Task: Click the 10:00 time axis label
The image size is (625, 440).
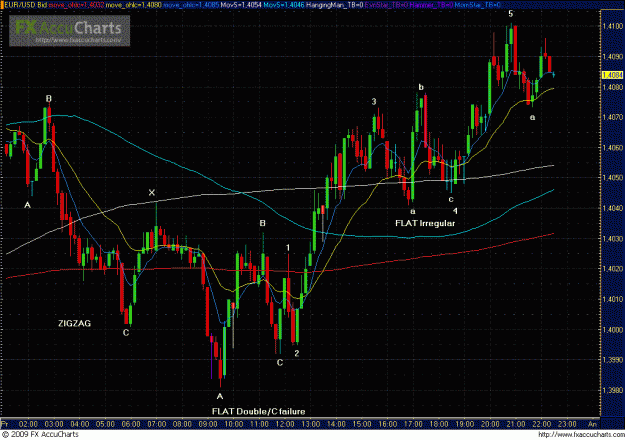Action: (x=234, y=424)
